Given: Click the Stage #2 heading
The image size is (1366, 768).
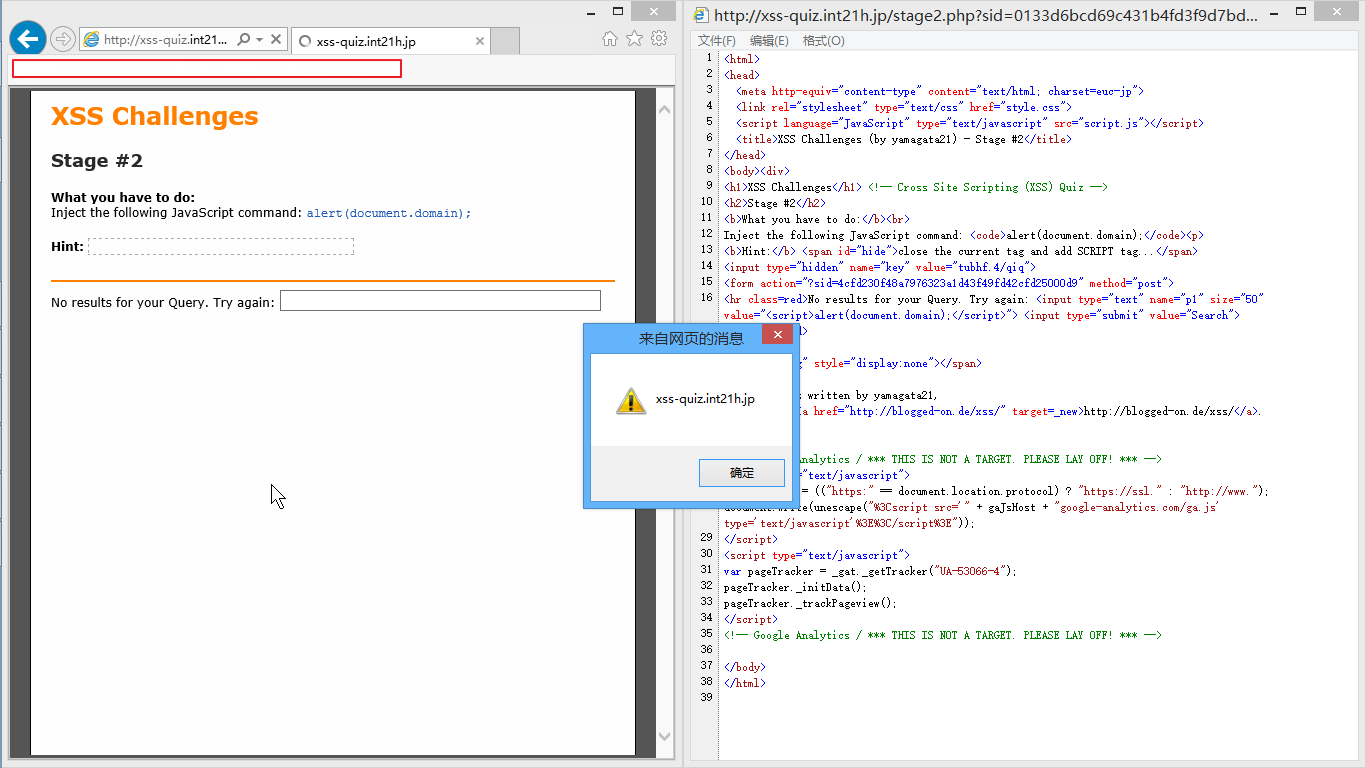Looking at the screenshot, I should pyautogui.click(x=97, y=161).
